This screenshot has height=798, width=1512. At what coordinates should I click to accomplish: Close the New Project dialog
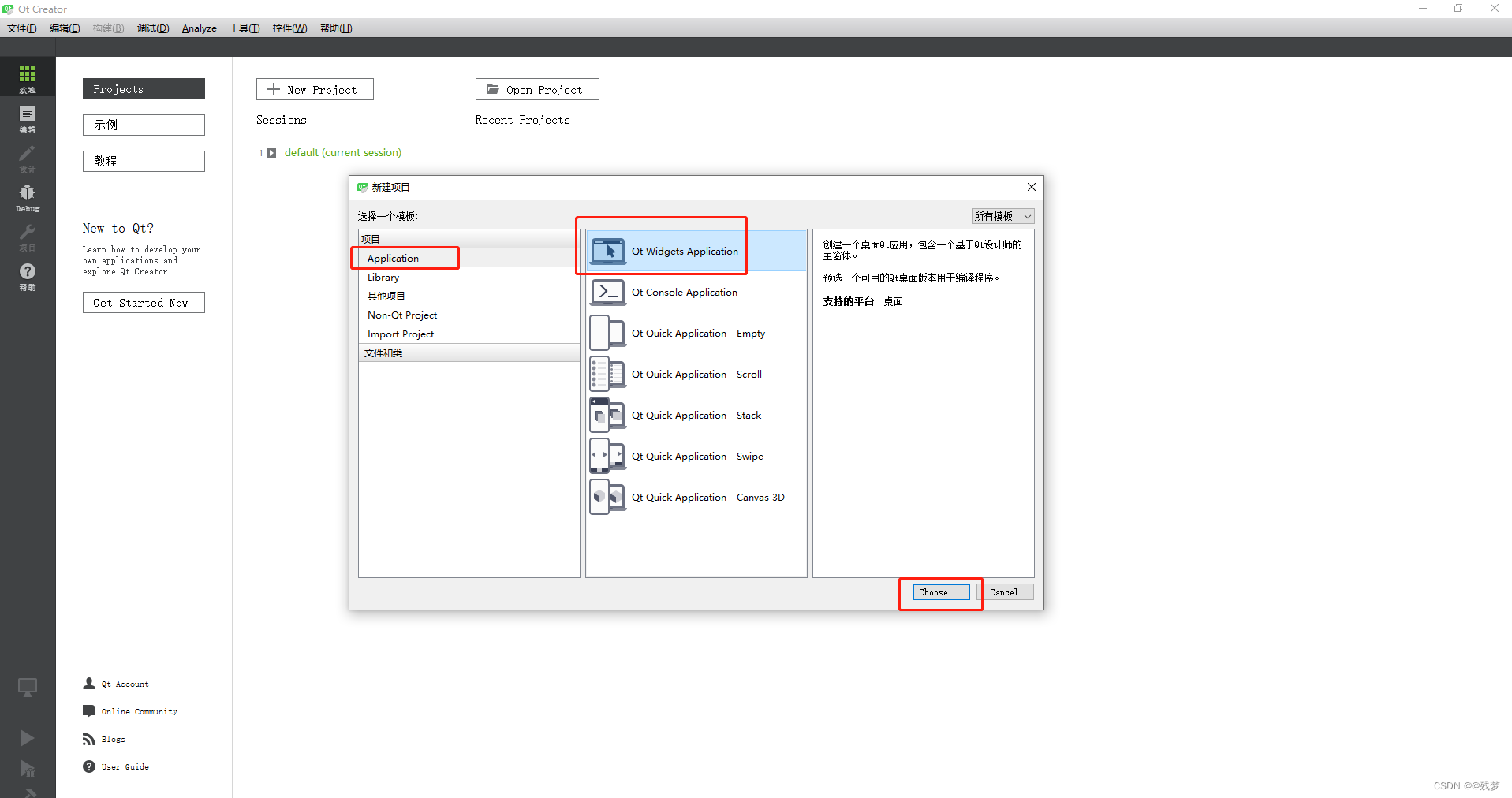(x=1031, y=187)
